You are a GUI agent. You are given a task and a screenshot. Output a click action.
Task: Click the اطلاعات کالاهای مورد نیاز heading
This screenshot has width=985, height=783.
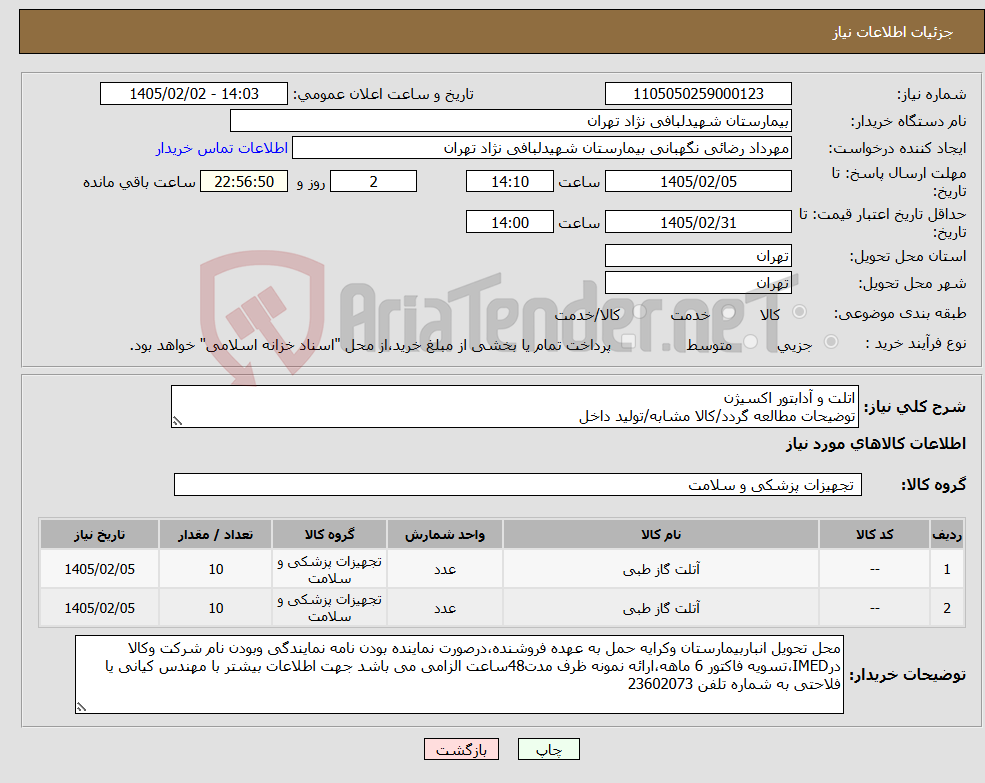coord(876,444)
